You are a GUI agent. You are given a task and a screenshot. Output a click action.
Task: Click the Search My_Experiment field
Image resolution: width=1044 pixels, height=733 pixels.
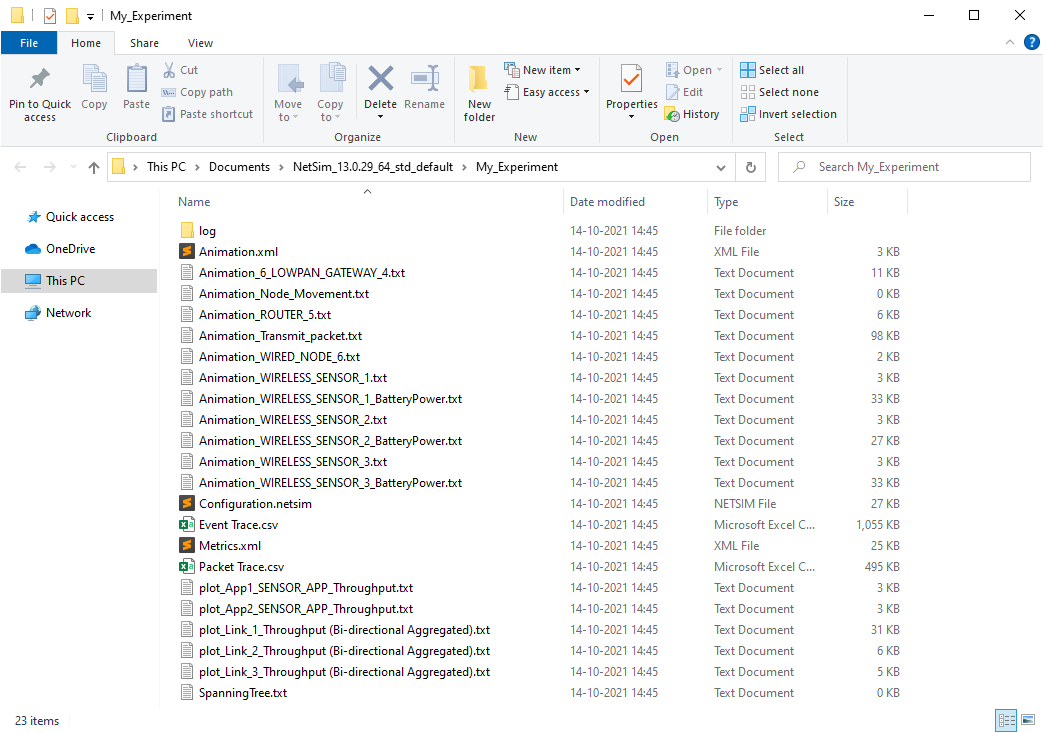[x=904, y=167]
